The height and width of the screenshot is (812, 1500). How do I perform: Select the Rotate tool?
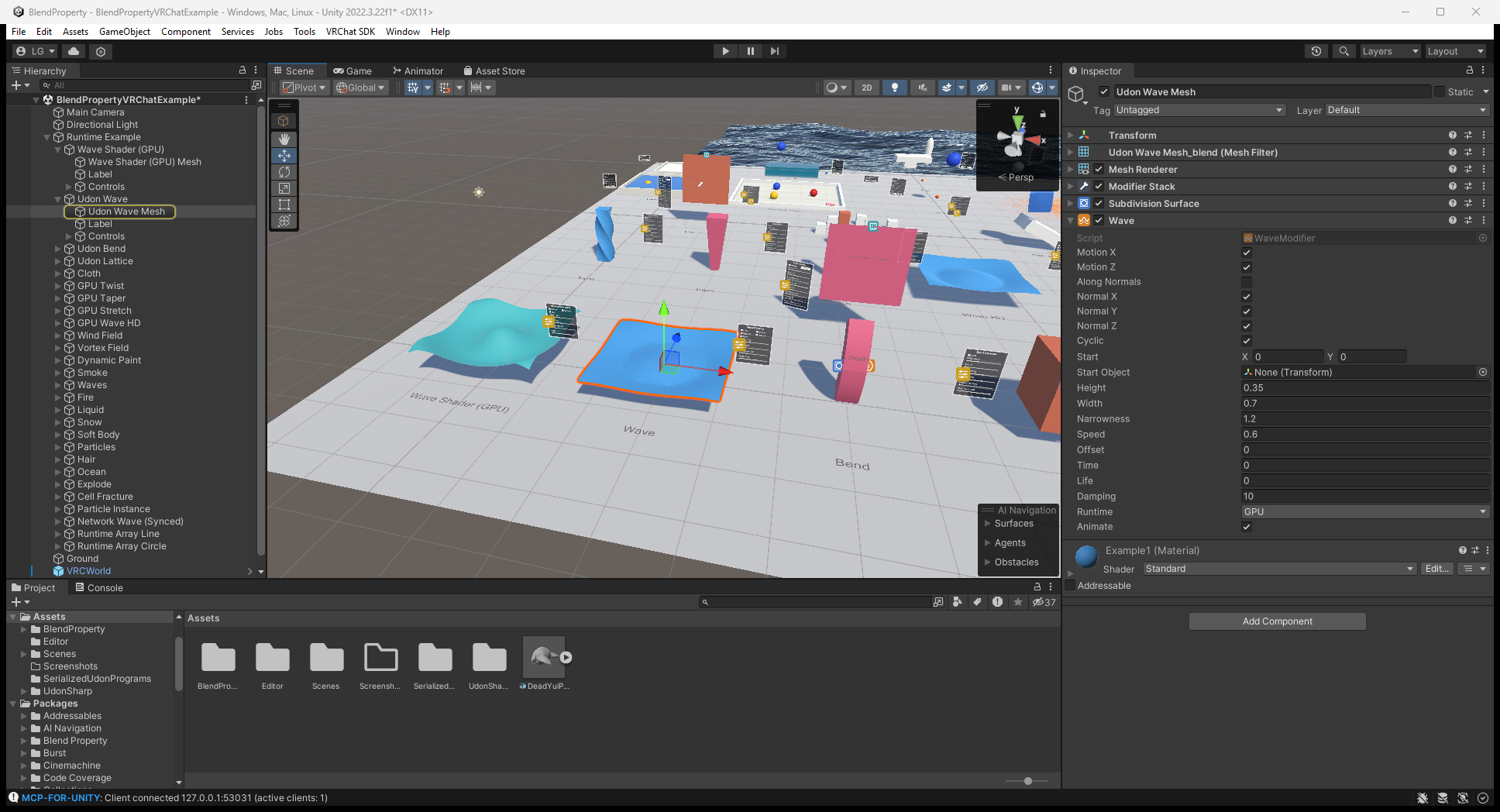click(x=284, y=172)
